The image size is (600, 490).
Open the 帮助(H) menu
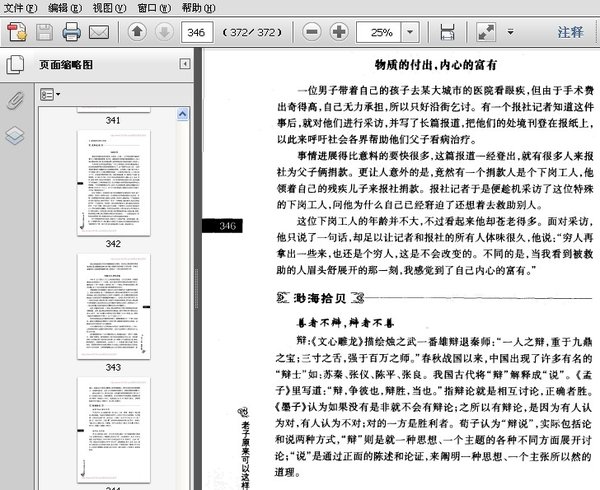click(198, 8)
